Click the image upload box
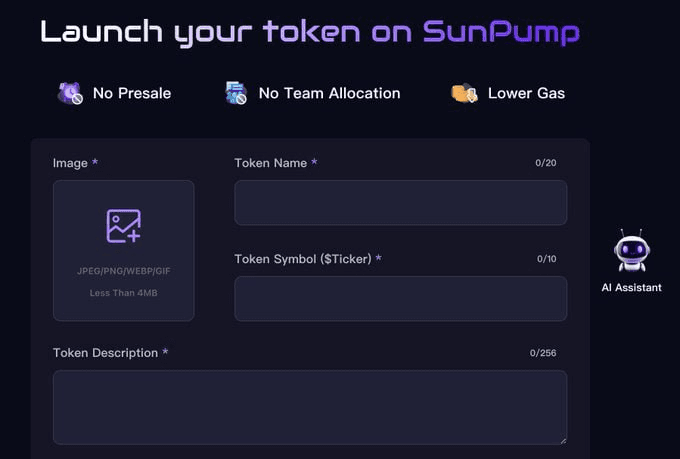 tap(124, 251)
